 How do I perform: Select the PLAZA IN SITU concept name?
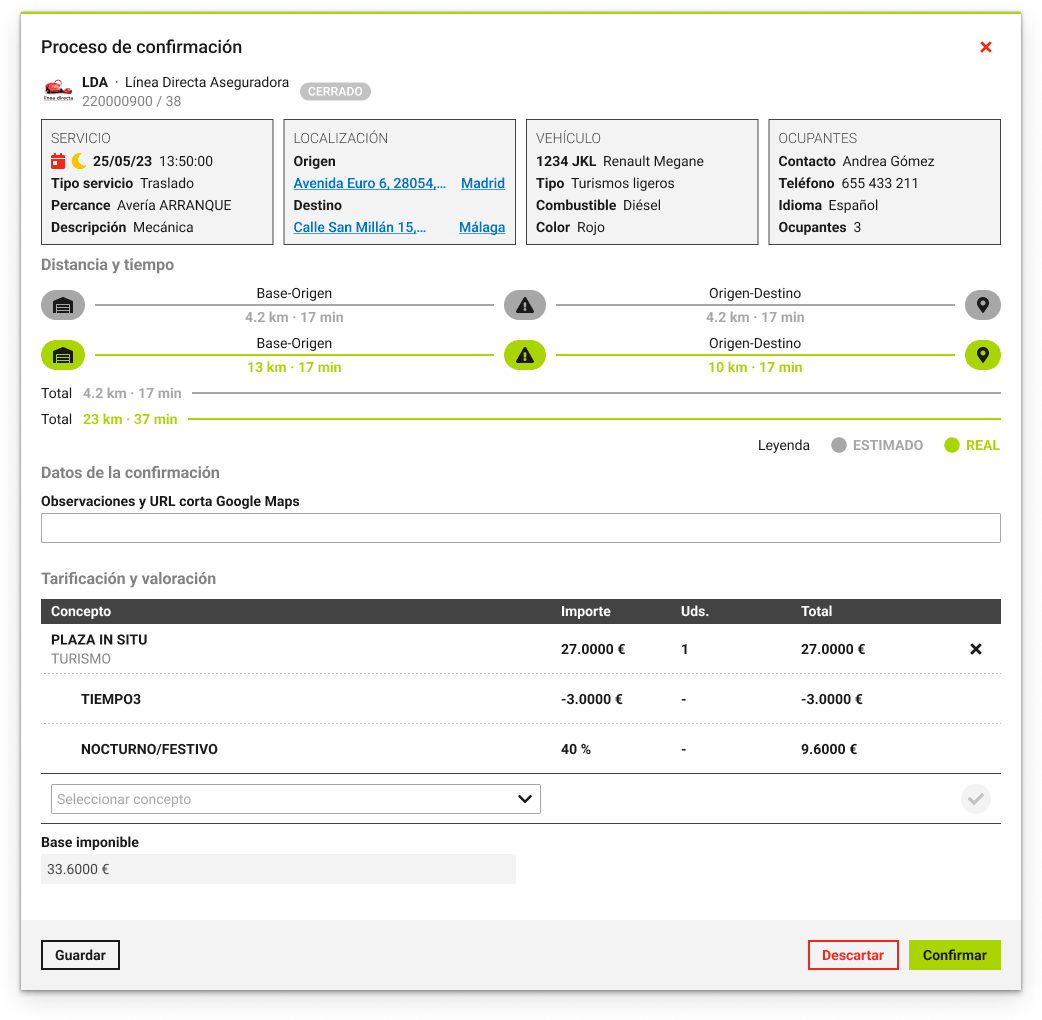click(x=99, y=640)
